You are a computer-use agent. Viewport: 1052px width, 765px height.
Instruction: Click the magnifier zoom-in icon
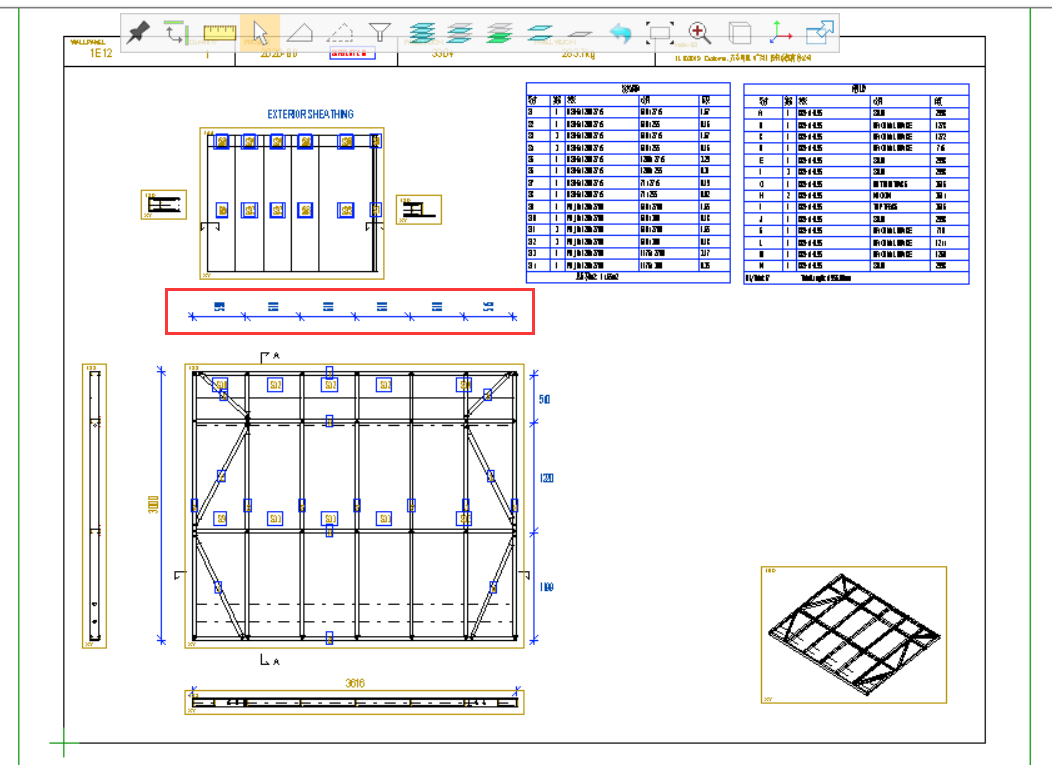[x=700, y=32]
